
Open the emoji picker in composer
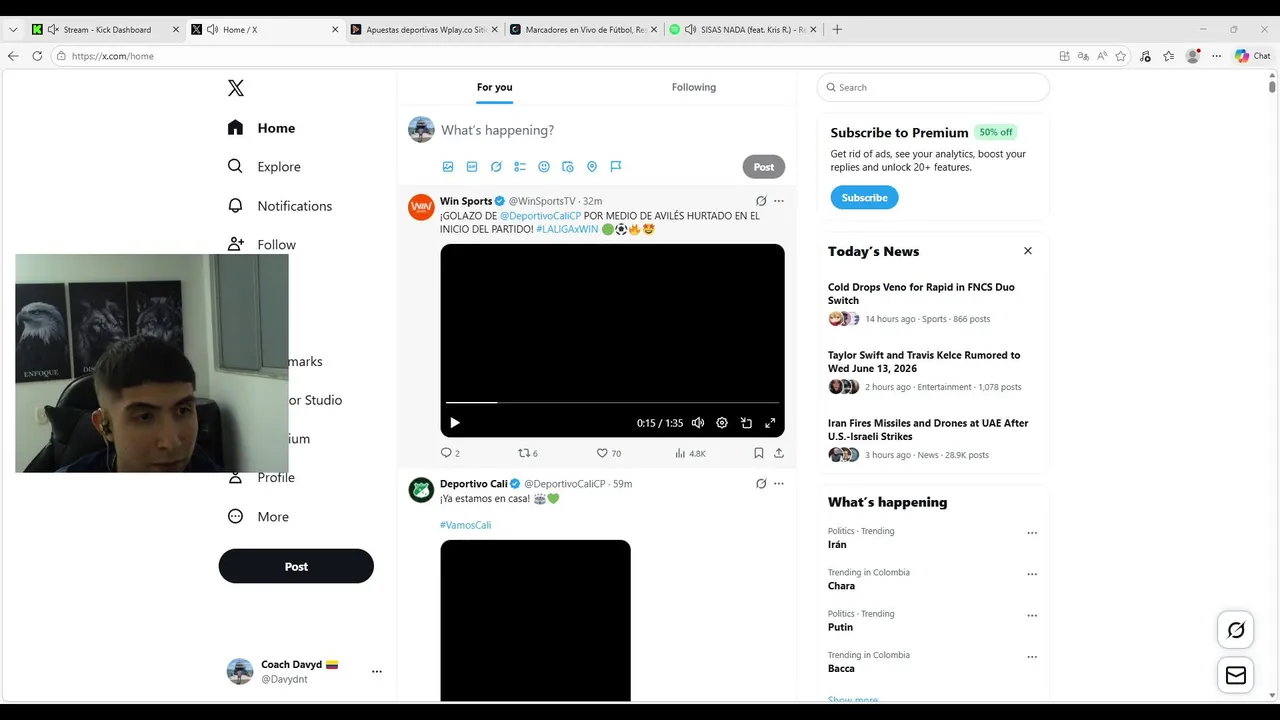pyautogui.click(x=544, y=167)
